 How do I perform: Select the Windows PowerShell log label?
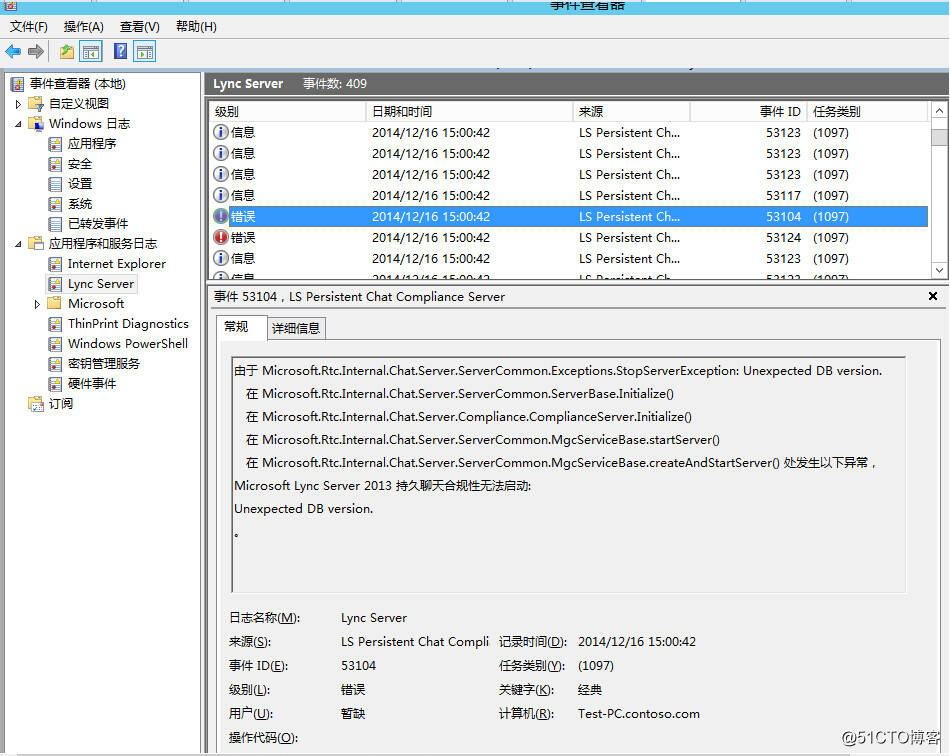click(128, 343)
